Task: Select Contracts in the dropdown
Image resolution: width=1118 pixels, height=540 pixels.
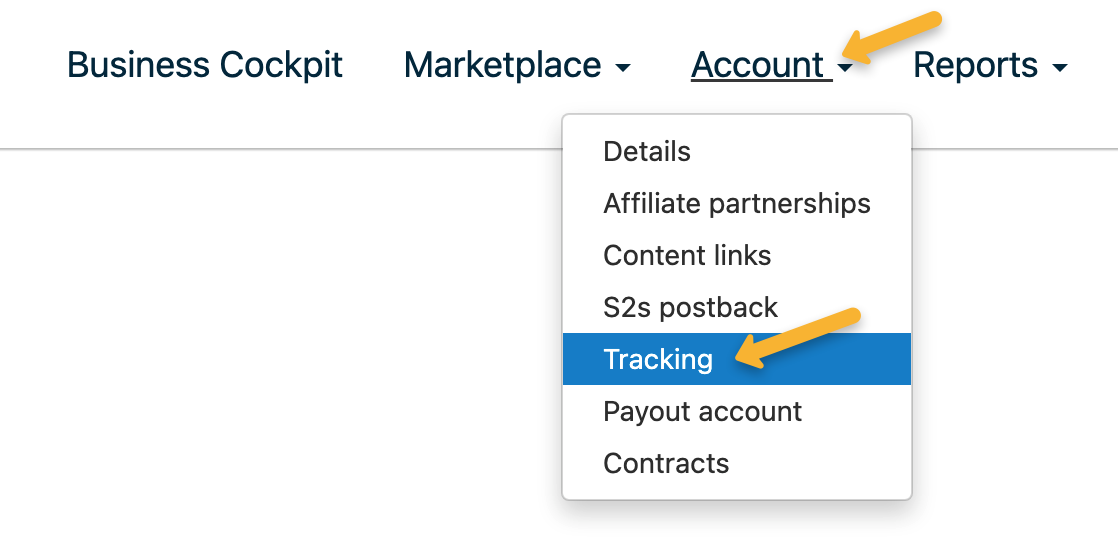Action: click(666, 464)
